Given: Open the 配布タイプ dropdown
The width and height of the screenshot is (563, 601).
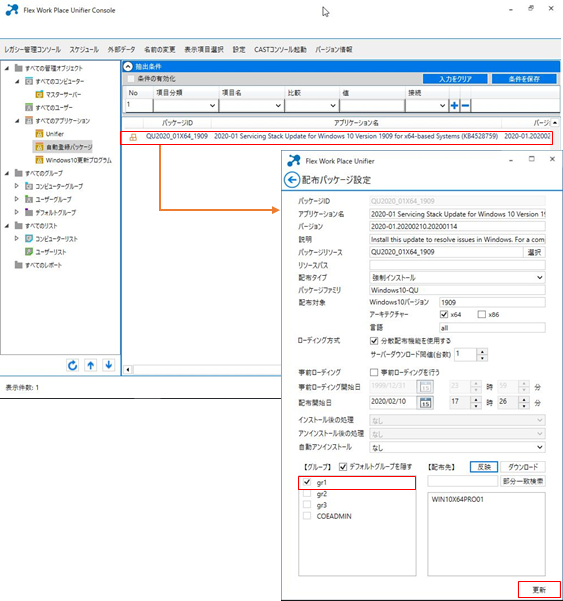Looking at the screenshot, I should click(x=457, y=278).
